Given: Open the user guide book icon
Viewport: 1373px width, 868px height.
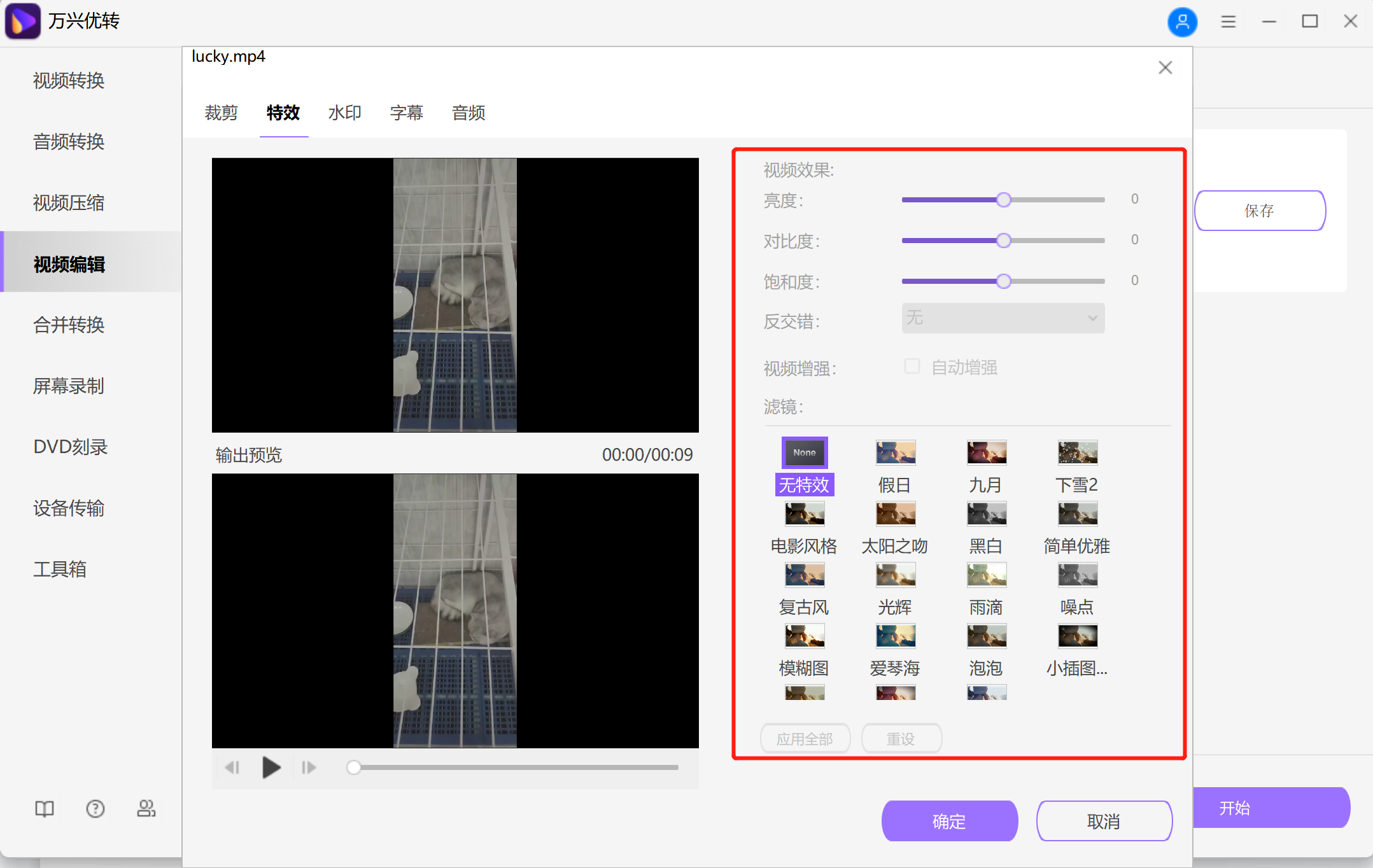Looking at the screenshot, I should [44, 808].
